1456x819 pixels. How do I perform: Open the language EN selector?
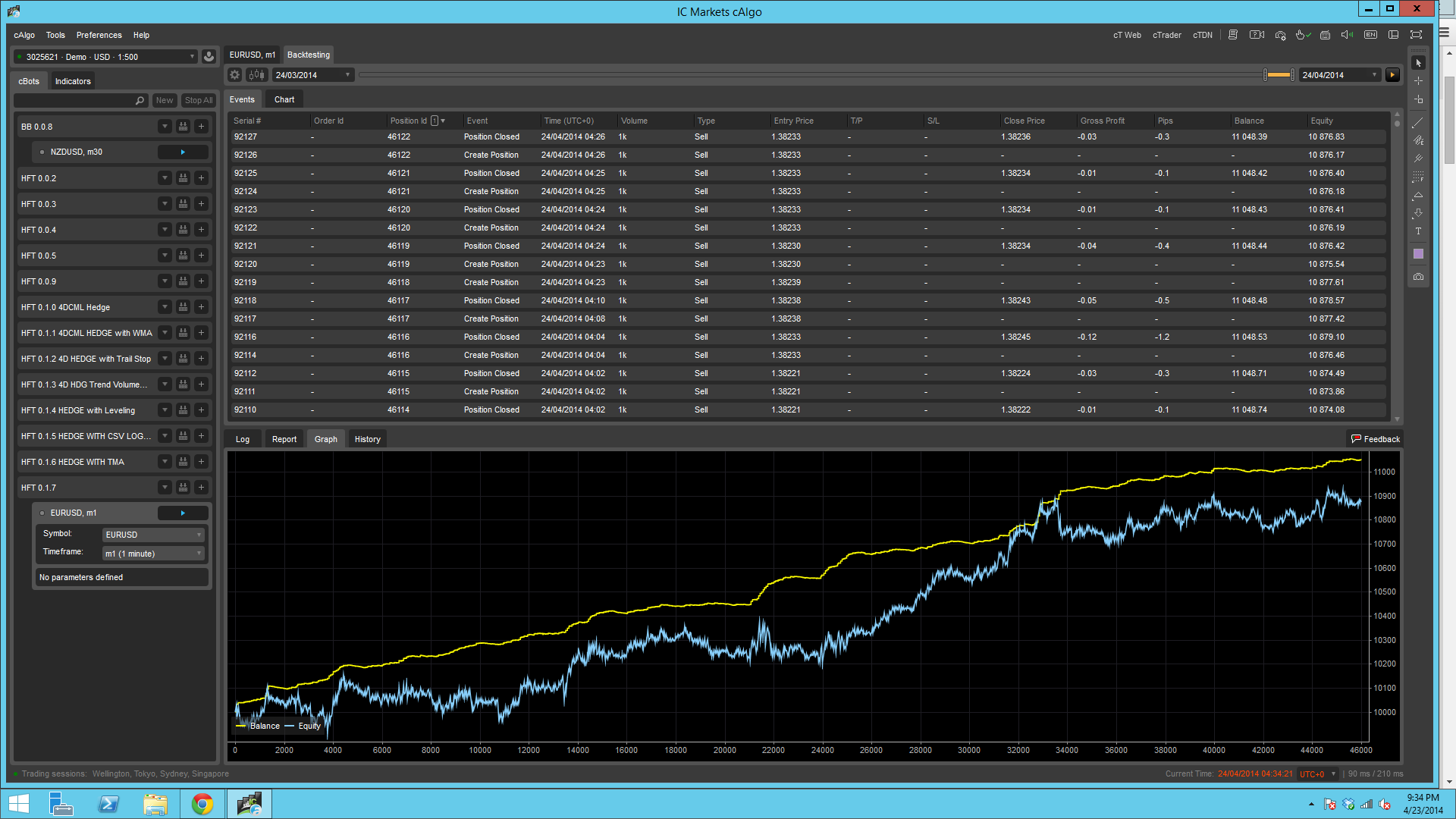click(x=1370, y=35)
